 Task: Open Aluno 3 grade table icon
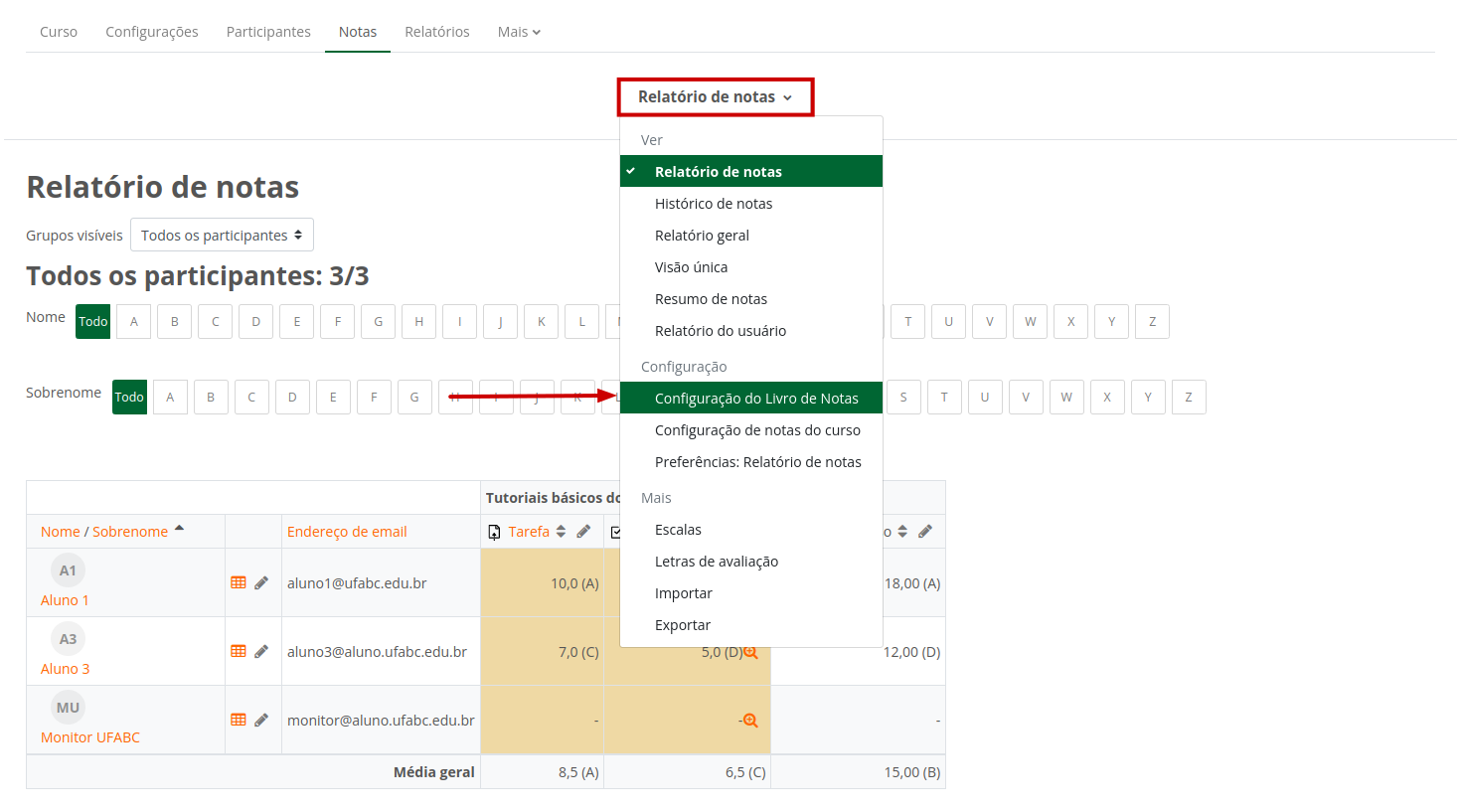[239, 651]
